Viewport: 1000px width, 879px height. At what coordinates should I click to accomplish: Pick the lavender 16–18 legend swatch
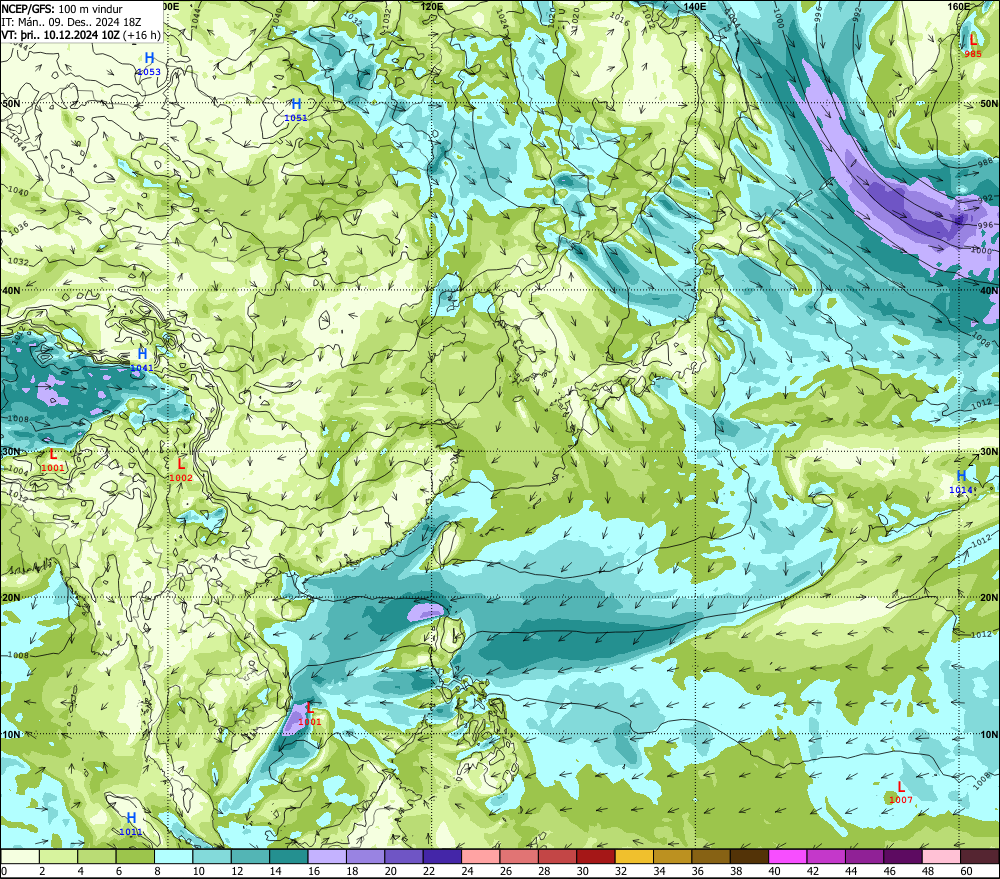[327, 857]
